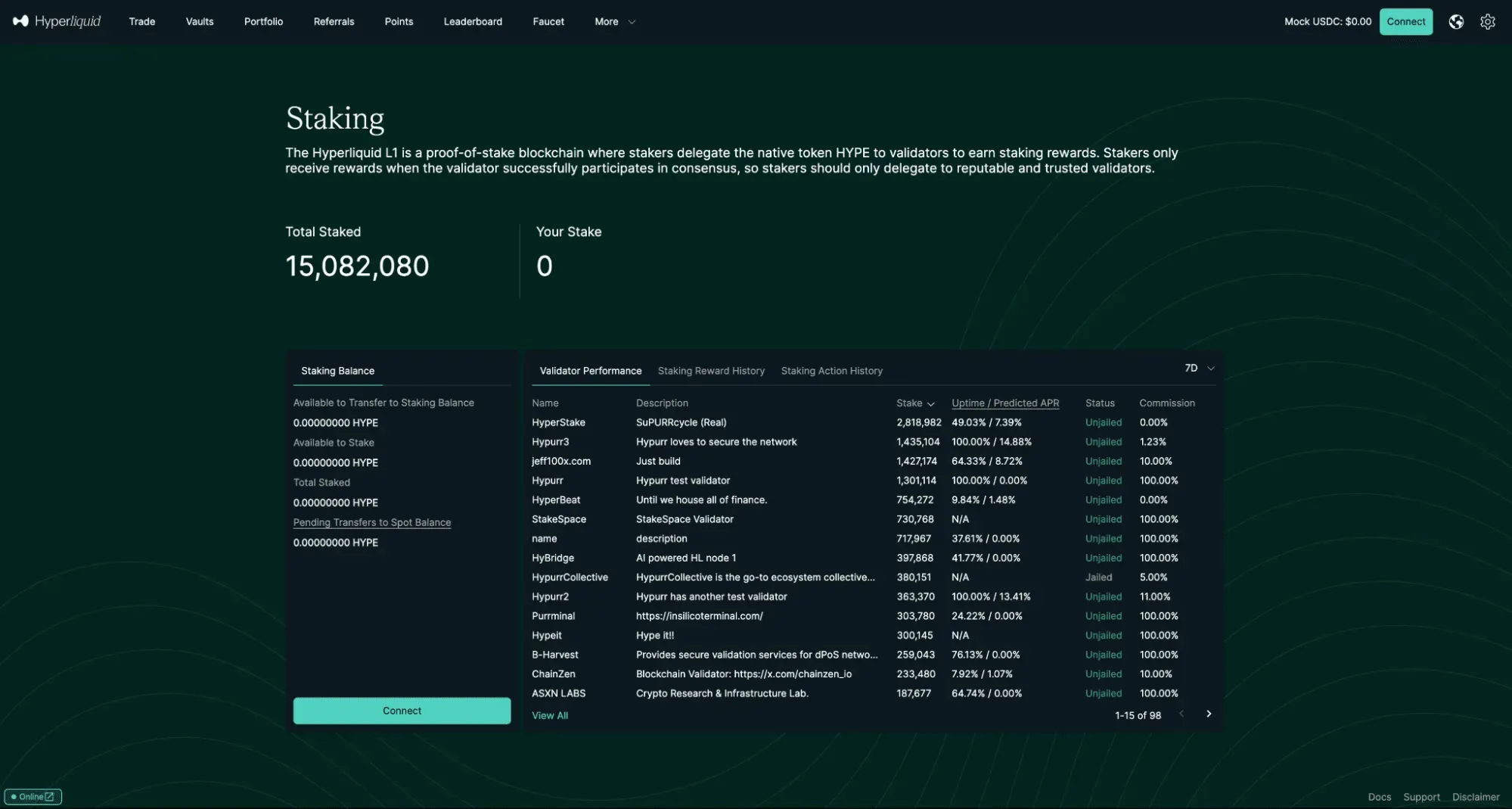Click the https://insilicoterminal.com/ description
Screen dimensions: 1512x809
(x=700, y=616)
